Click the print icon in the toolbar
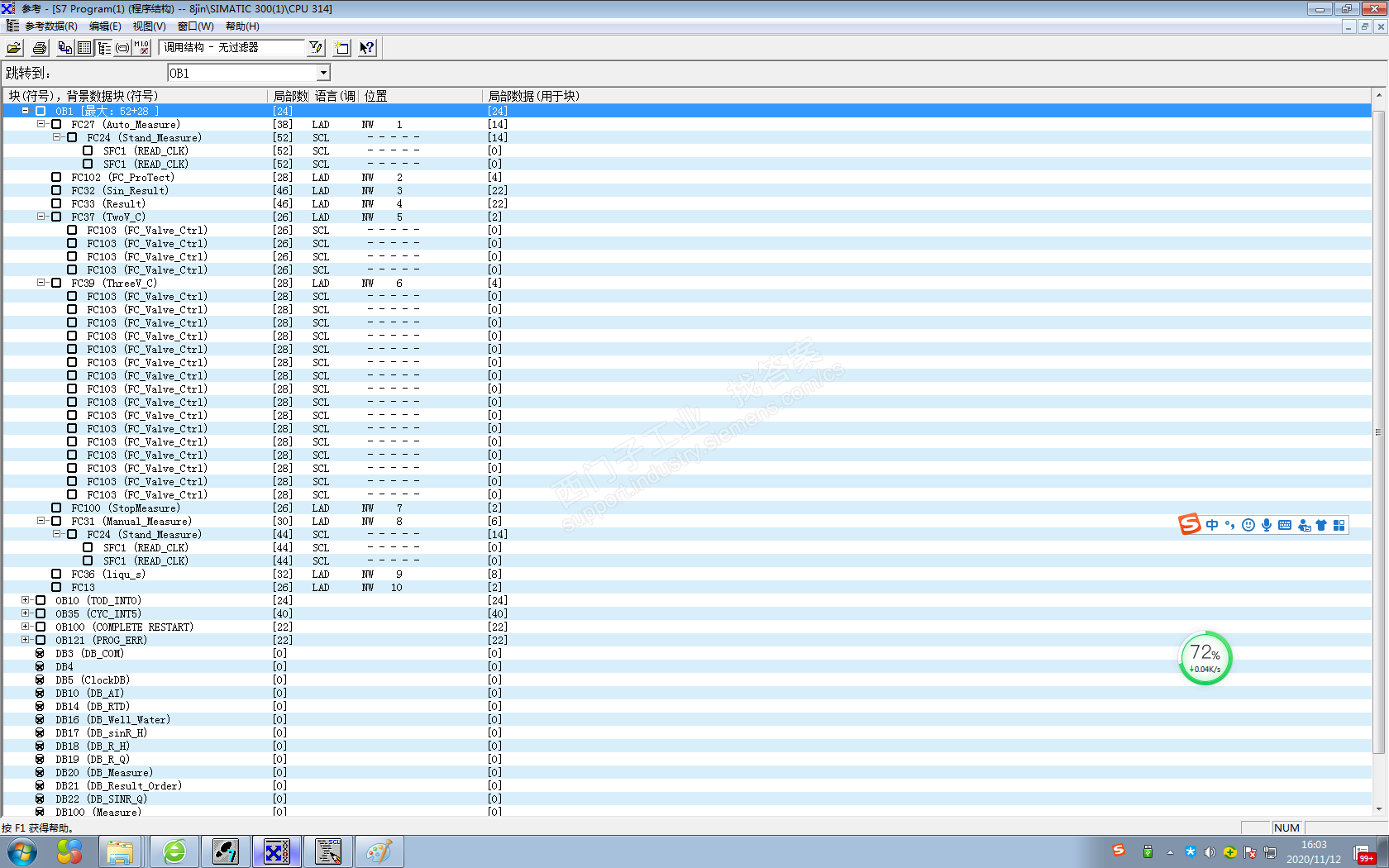This screenshot has width=1389, height=868. (x=40, y=48)
